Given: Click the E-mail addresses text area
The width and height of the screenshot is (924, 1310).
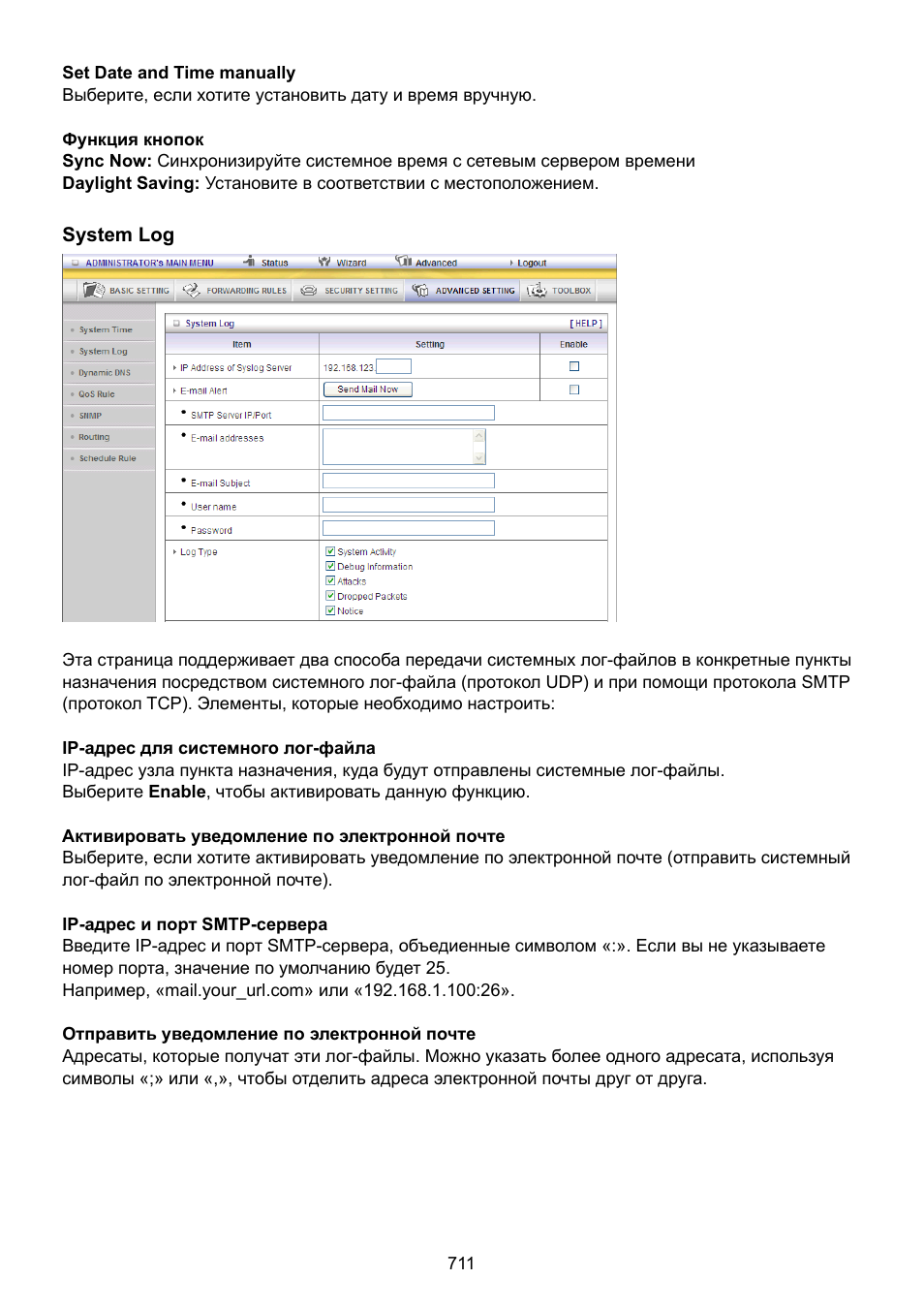Looking at the screenshot, I should 398,446.
